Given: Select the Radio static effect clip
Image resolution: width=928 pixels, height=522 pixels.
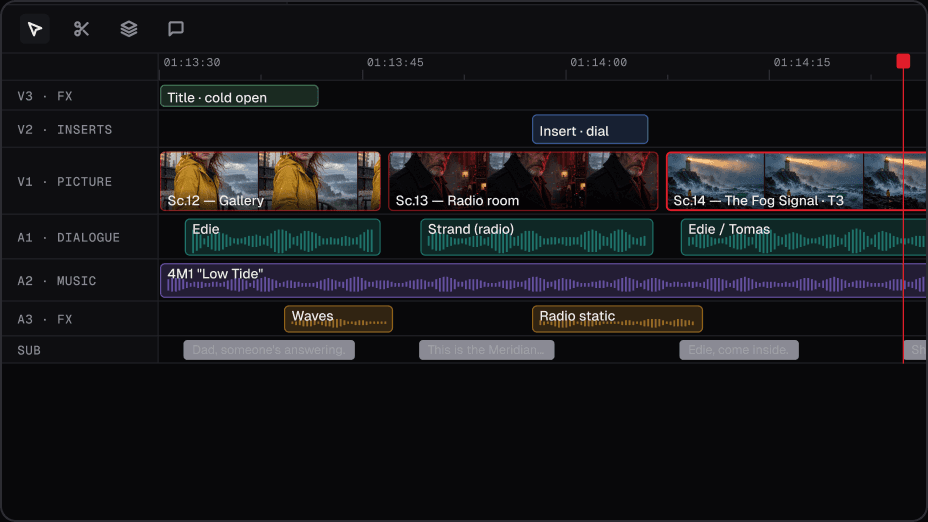Looking at the screenshot, I should [x=617, y=319].
